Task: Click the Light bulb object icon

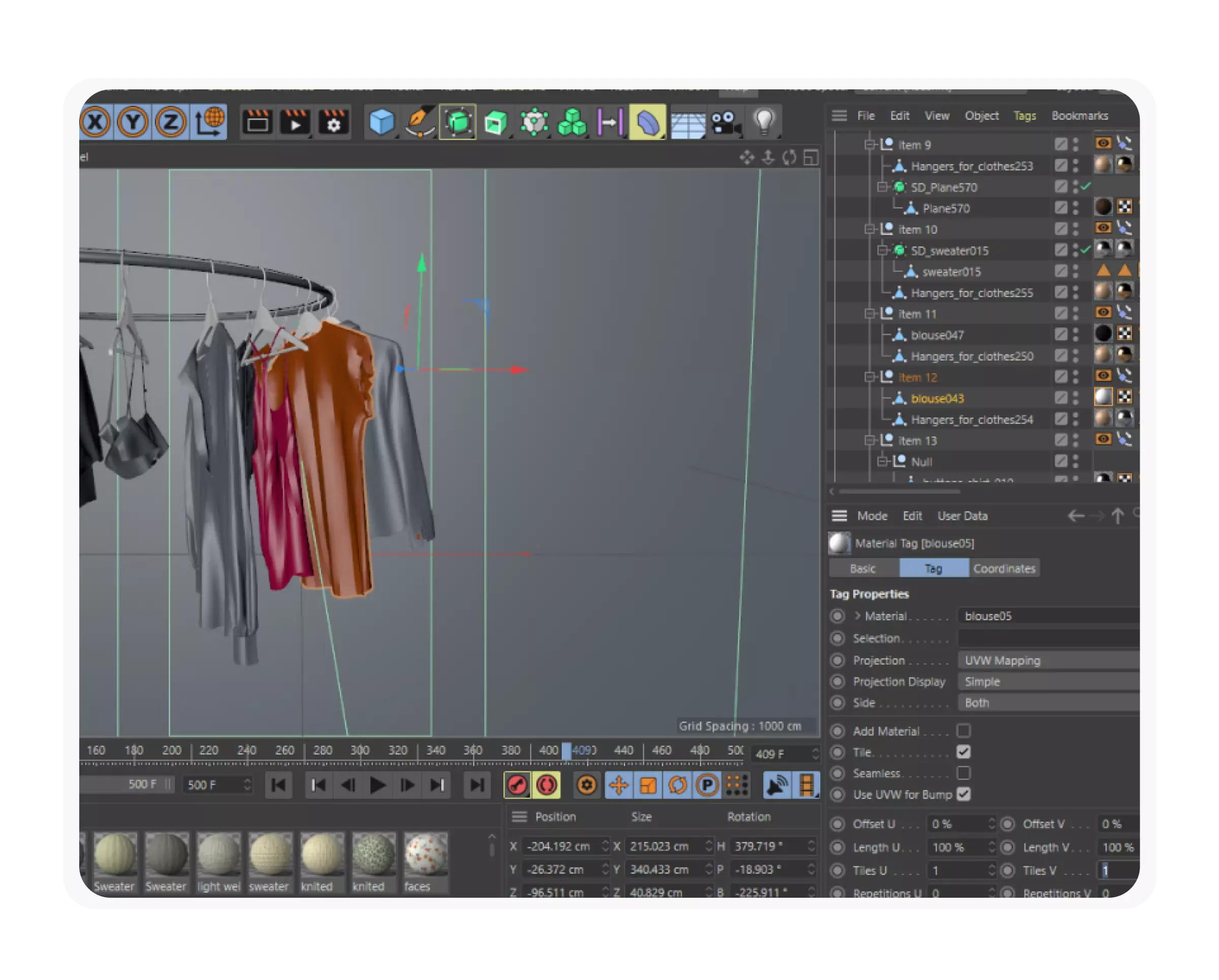Action: click(x=764, y=121)
